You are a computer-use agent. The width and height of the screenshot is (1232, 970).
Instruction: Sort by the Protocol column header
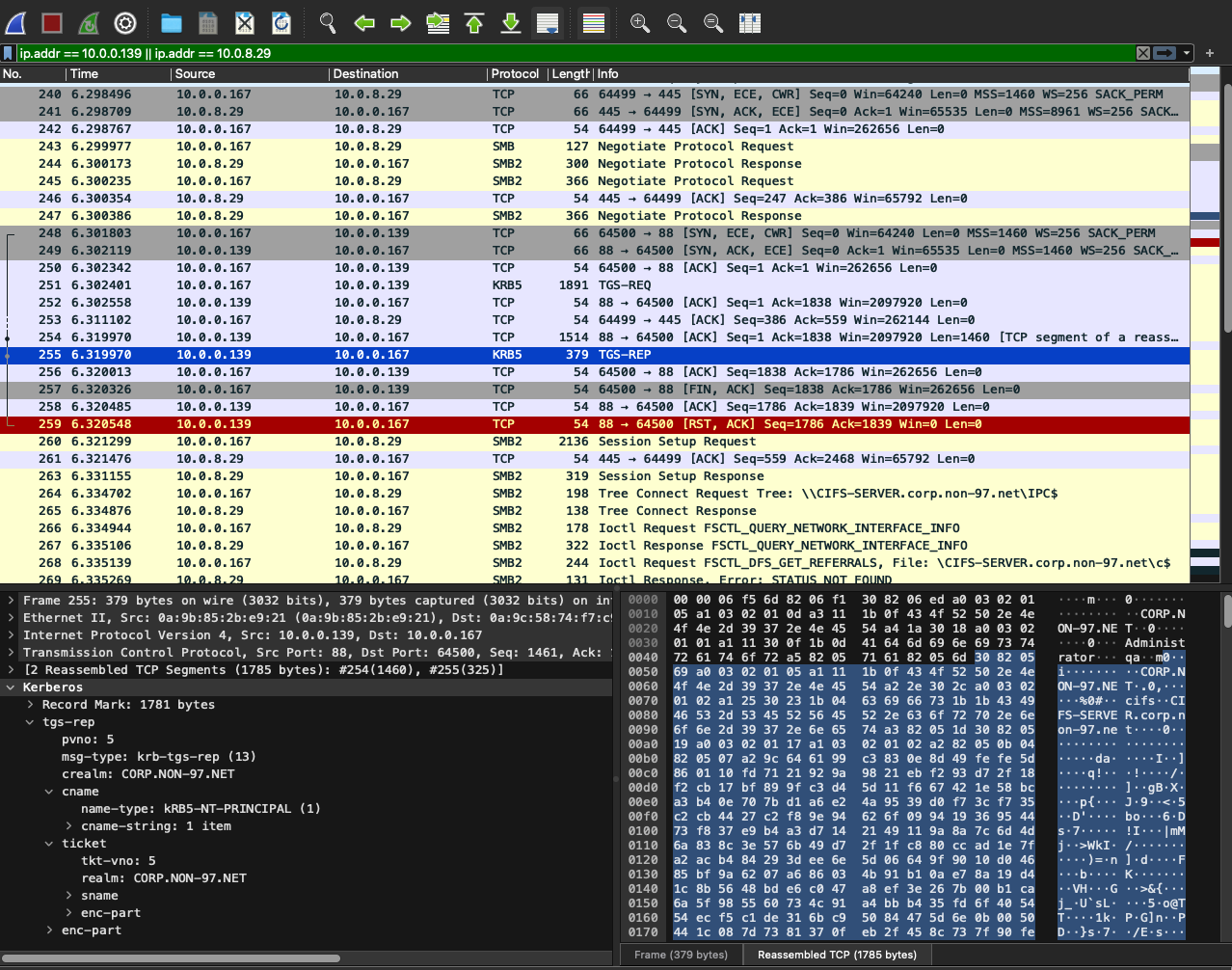point(517,74)
